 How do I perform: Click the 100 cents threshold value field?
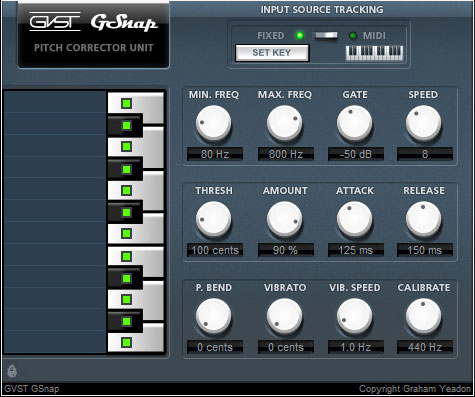tap(215, 250)
